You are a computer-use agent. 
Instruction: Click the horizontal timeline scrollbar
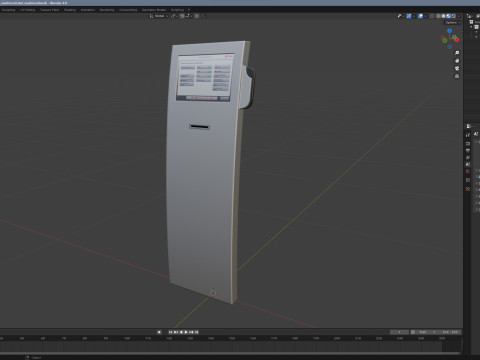tap(230, 353)
